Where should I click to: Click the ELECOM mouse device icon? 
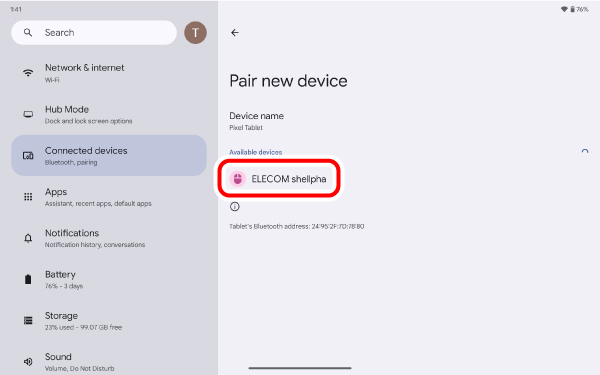(x=238, y=179)
